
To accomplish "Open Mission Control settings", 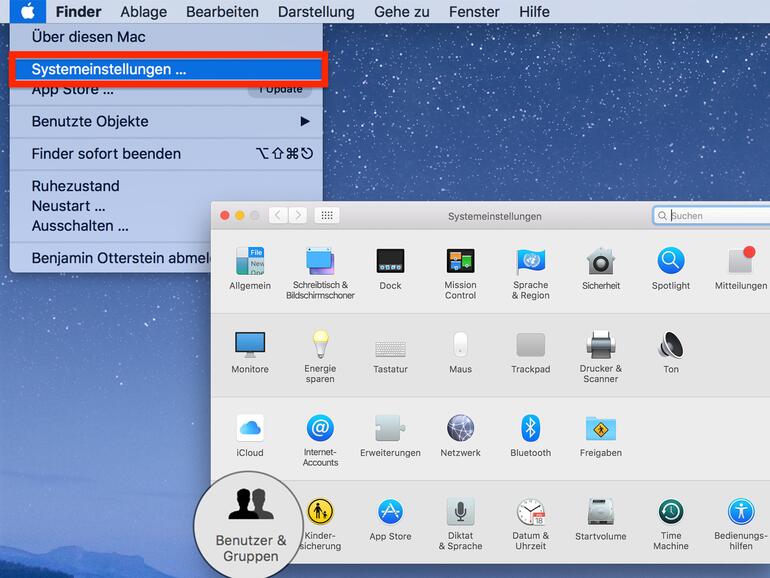I will tap(460, 273).
